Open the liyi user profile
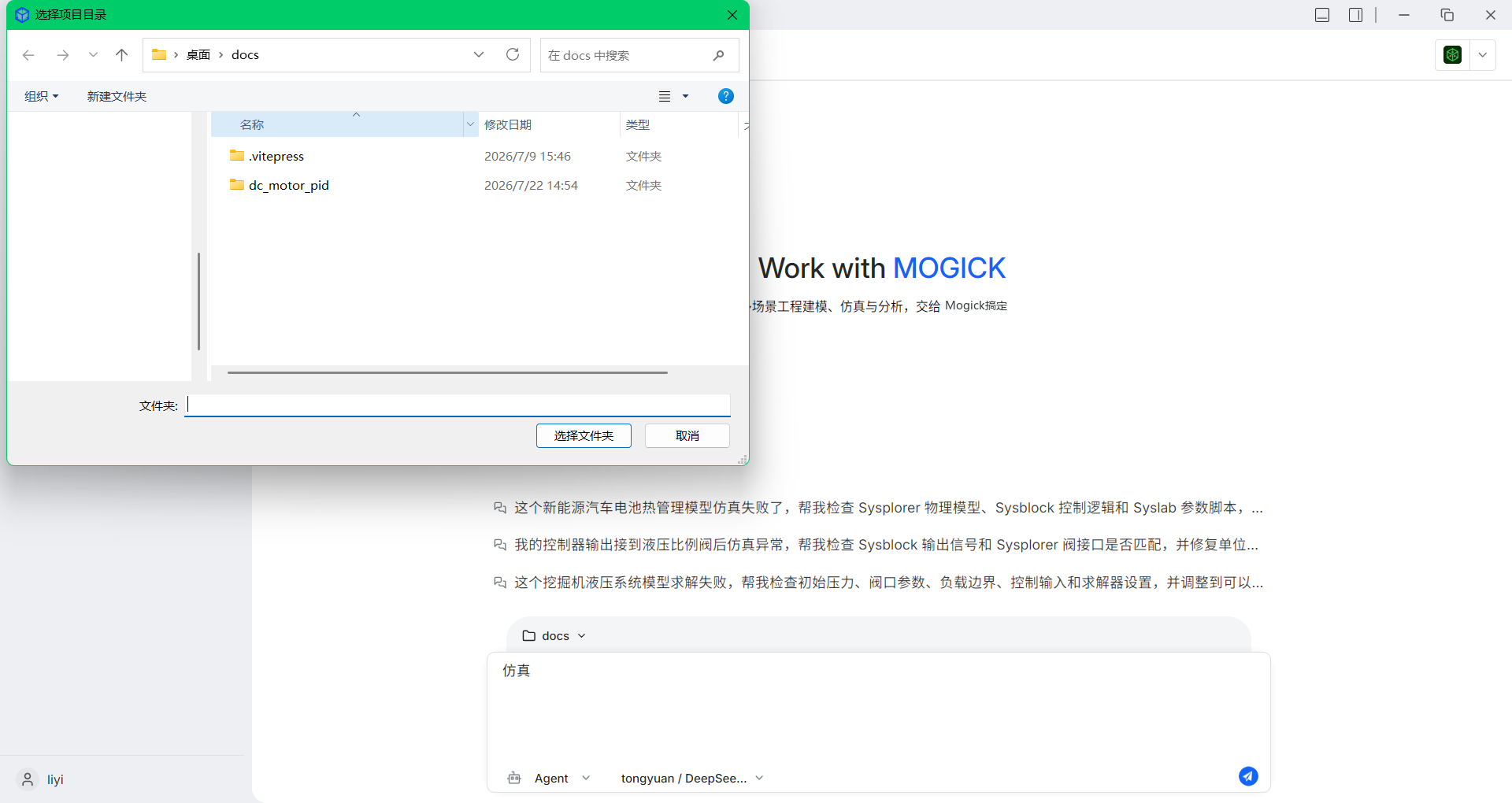 41,779
